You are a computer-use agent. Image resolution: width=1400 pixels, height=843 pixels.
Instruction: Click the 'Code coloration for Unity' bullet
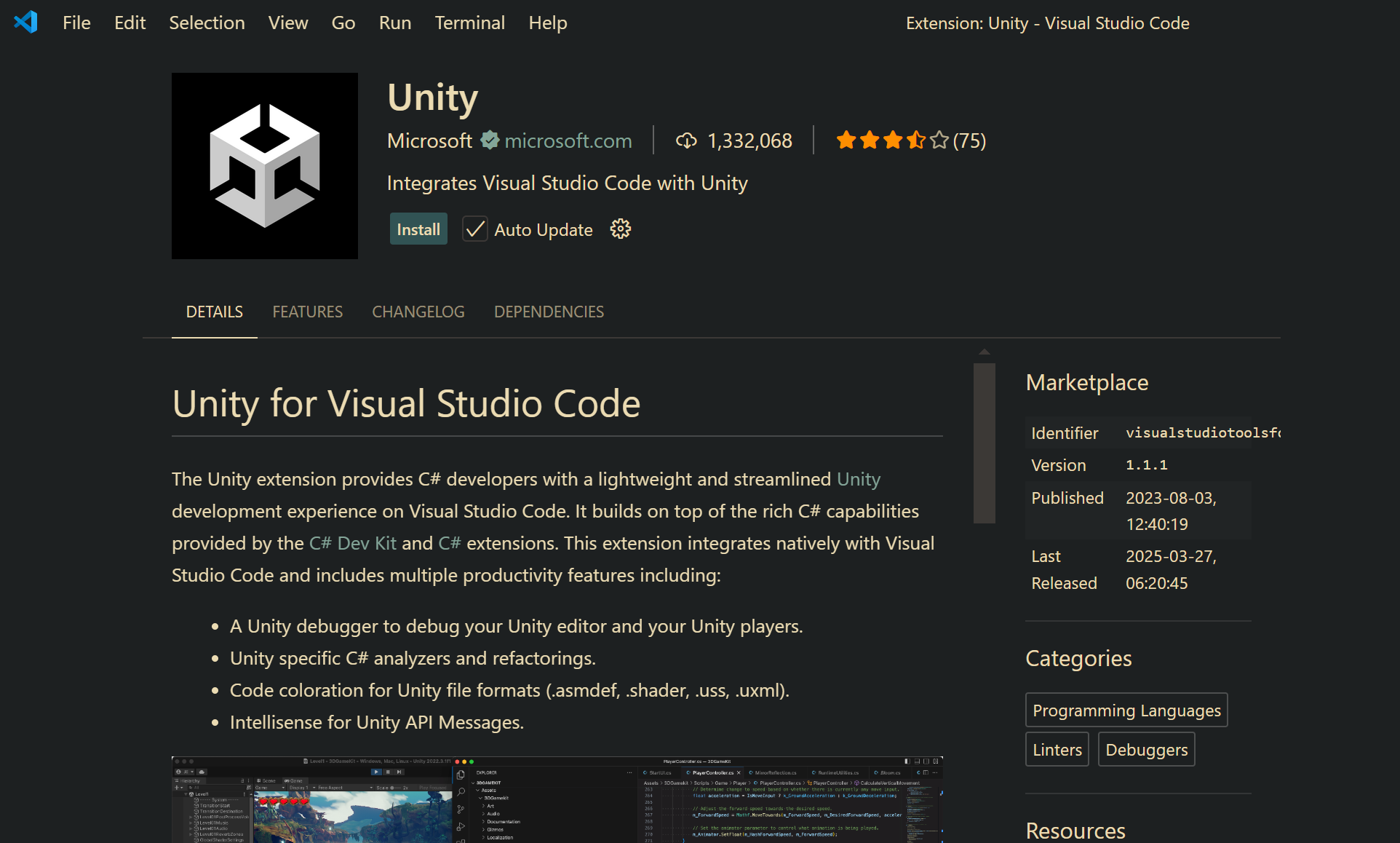point(509,690)
